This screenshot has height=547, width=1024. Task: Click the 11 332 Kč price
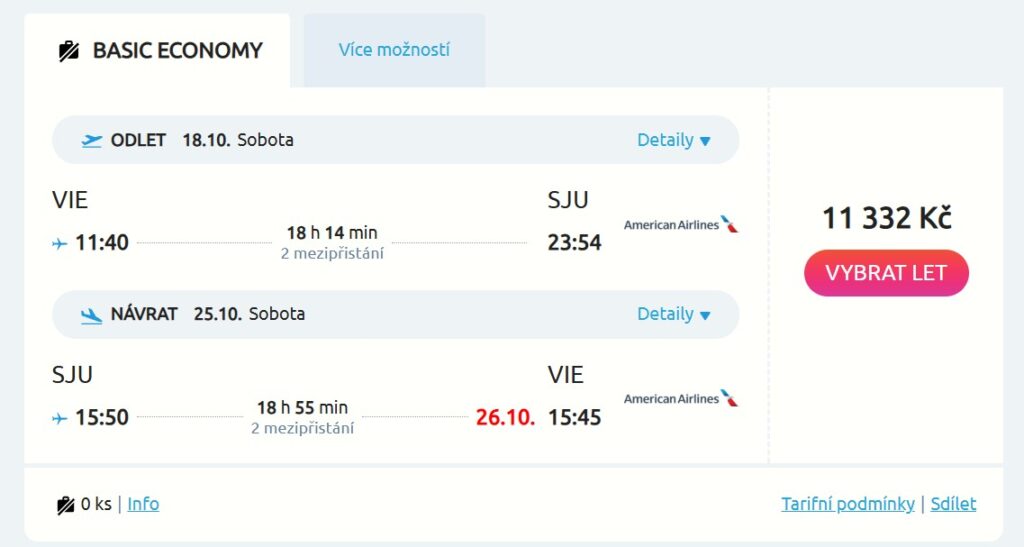pos(886,218)
